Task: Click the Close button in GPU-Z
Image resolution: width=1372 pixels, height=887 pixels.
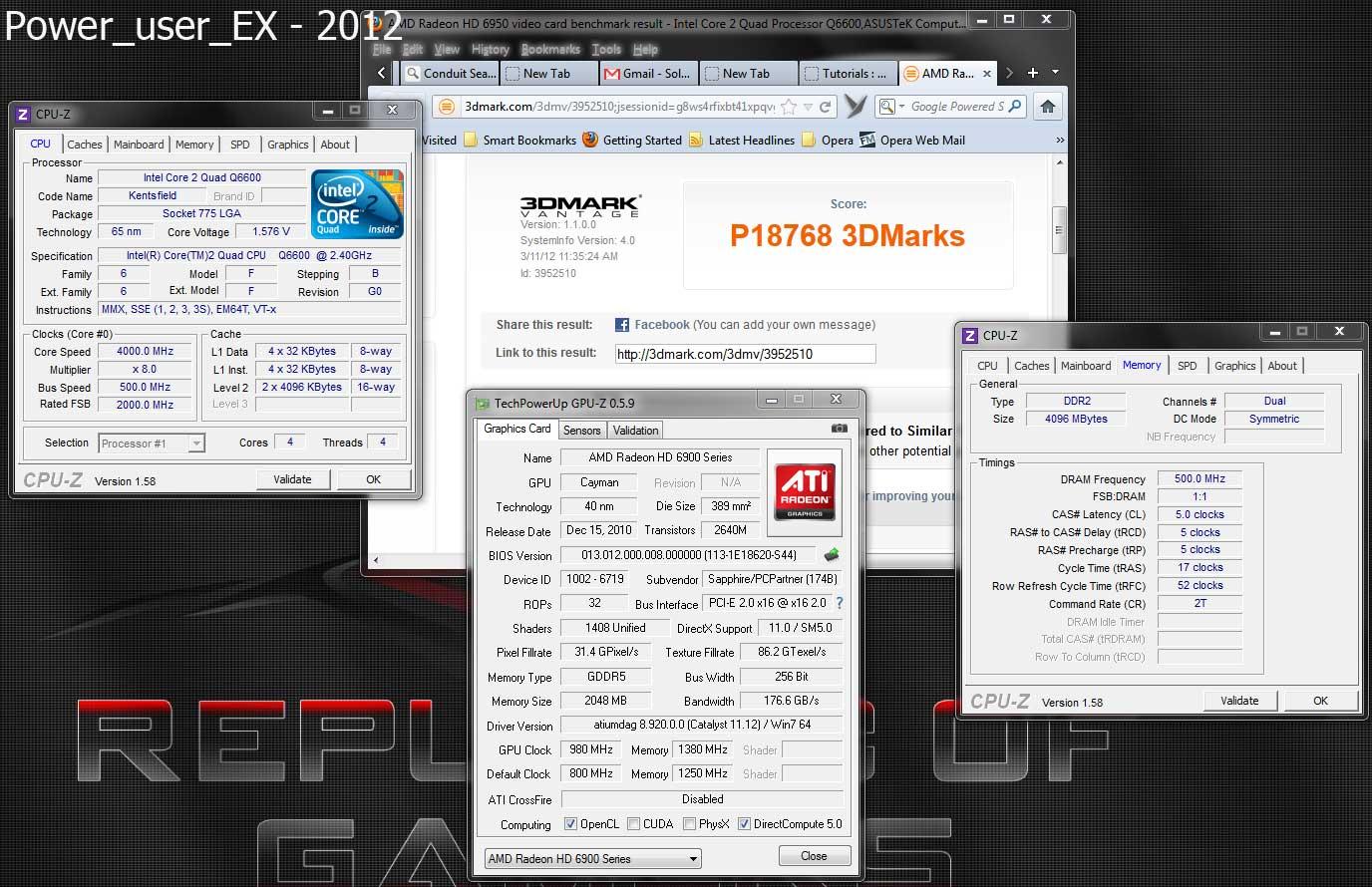Action: 814,856
